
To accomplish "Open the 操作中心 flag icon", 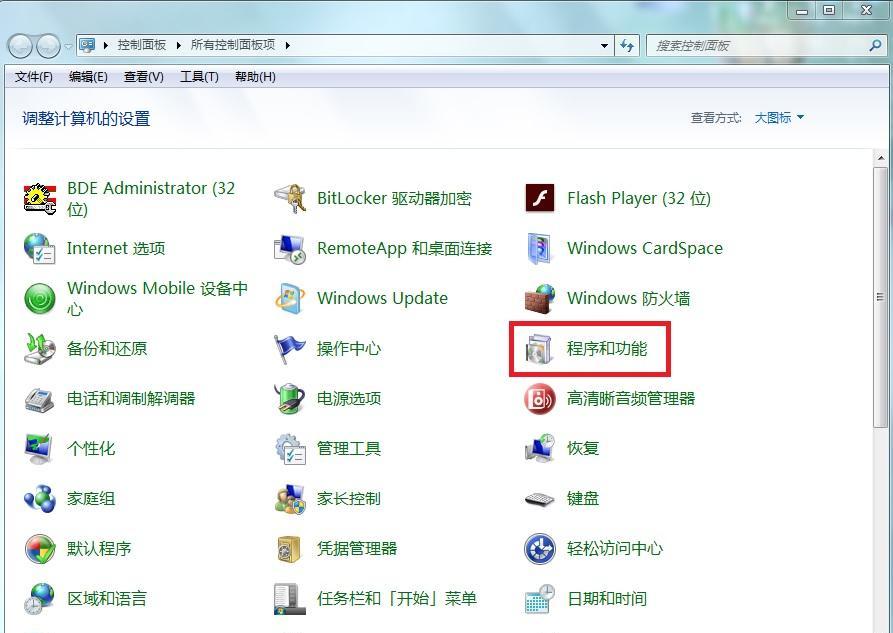I will [x=290, y=349].
